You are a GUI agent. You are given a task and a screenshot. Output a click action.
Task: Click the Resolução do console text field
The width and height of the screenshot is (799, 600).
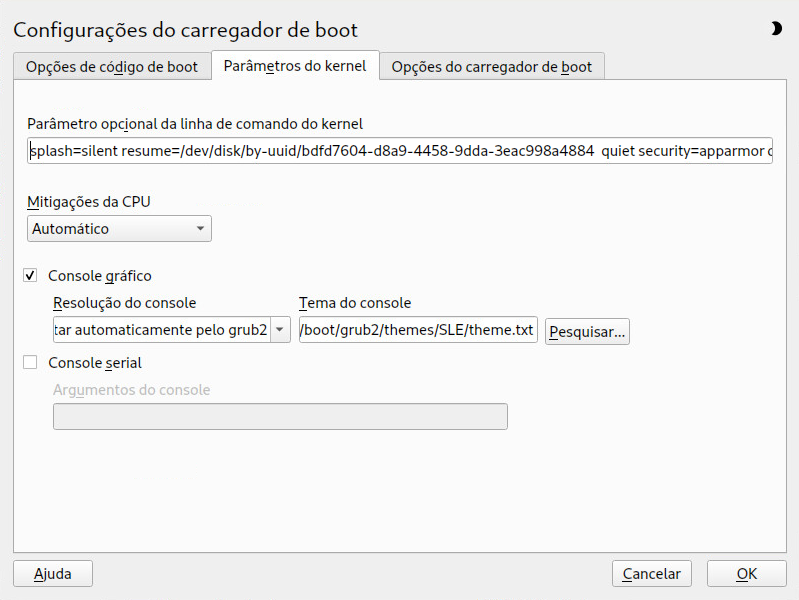click(x=162, y=330)
